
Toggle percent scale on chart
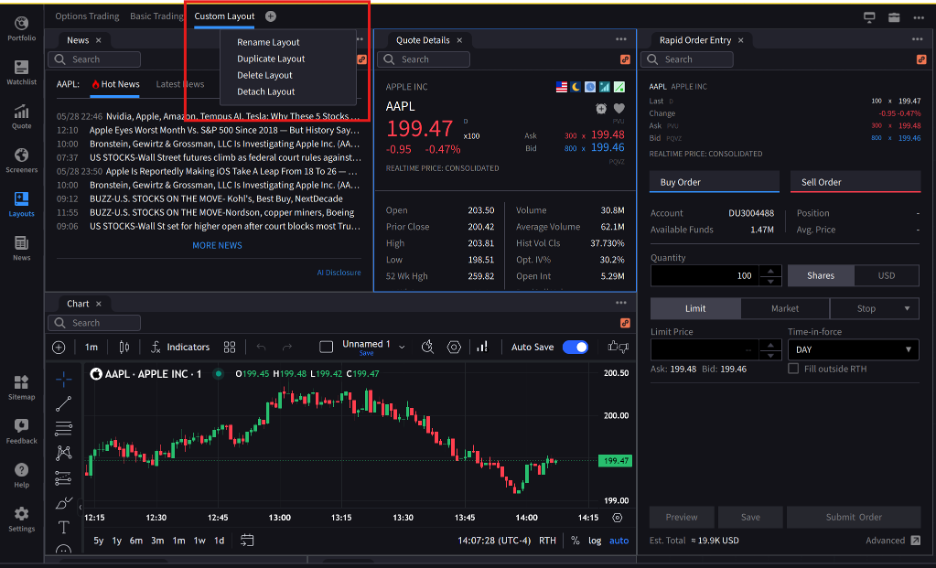(575, 541)
